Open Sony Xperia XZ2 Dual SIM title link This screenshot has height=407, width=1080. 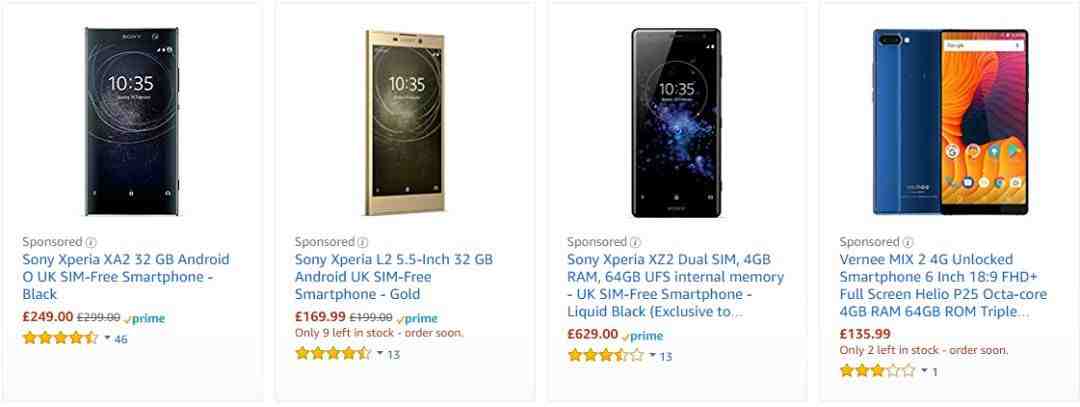click(x=675, y=285)
